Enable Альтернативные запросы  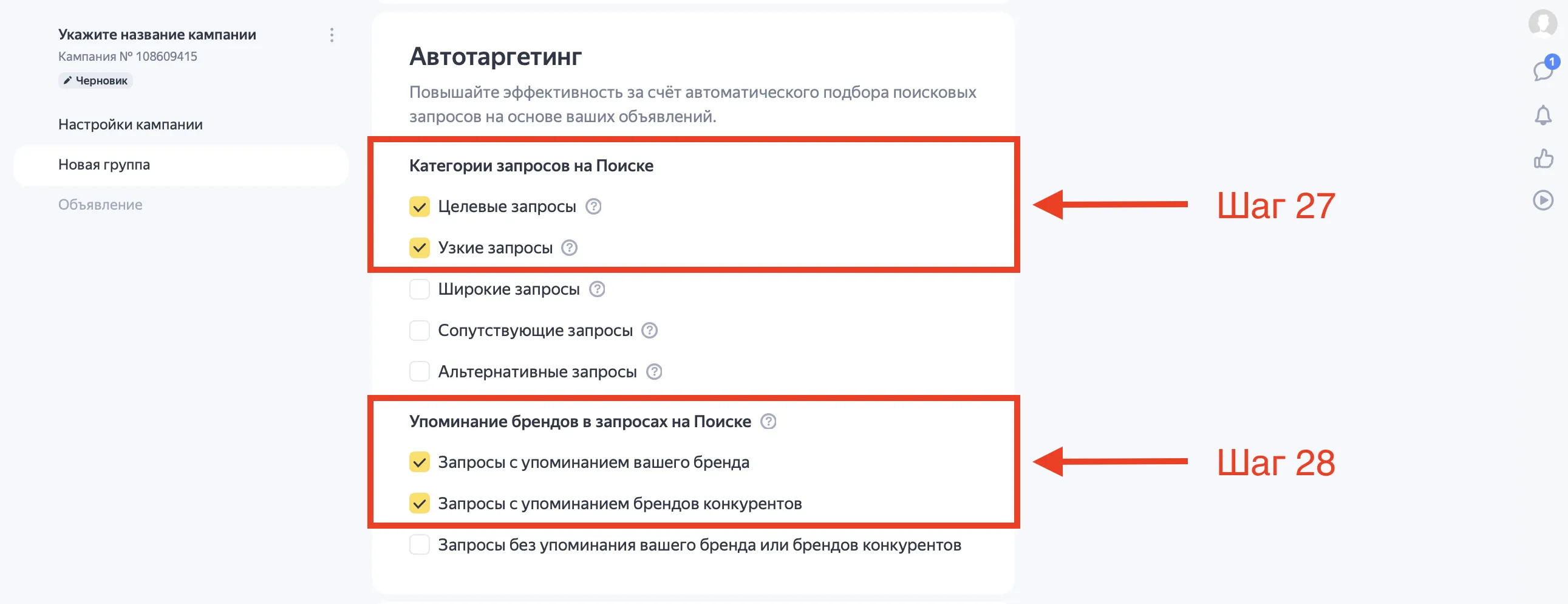(420, 371)
